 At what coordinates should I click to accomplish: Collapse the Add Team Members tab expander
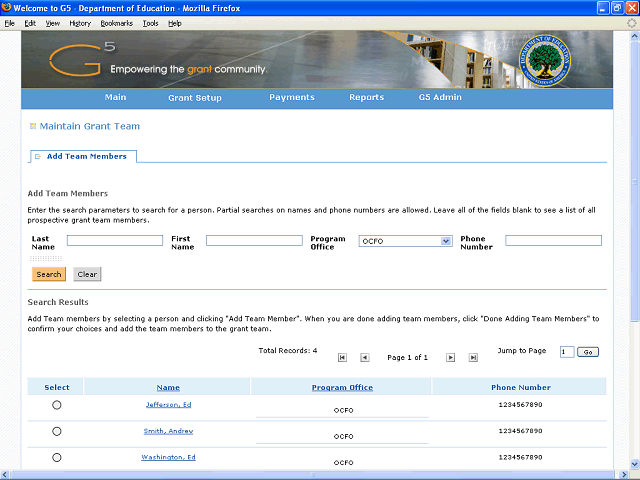click(37, 157)
